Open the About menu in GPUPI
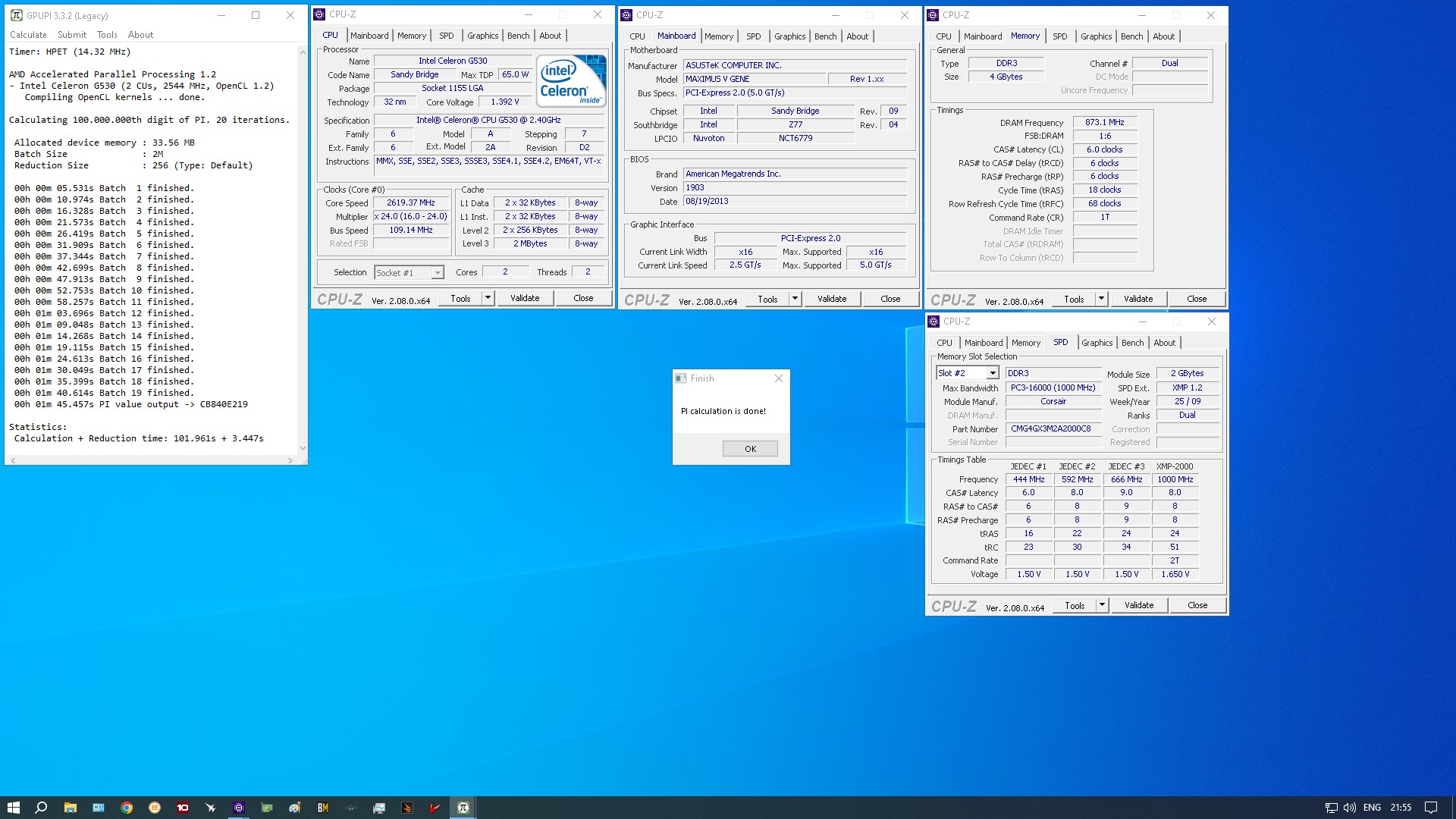 [140, 35]
